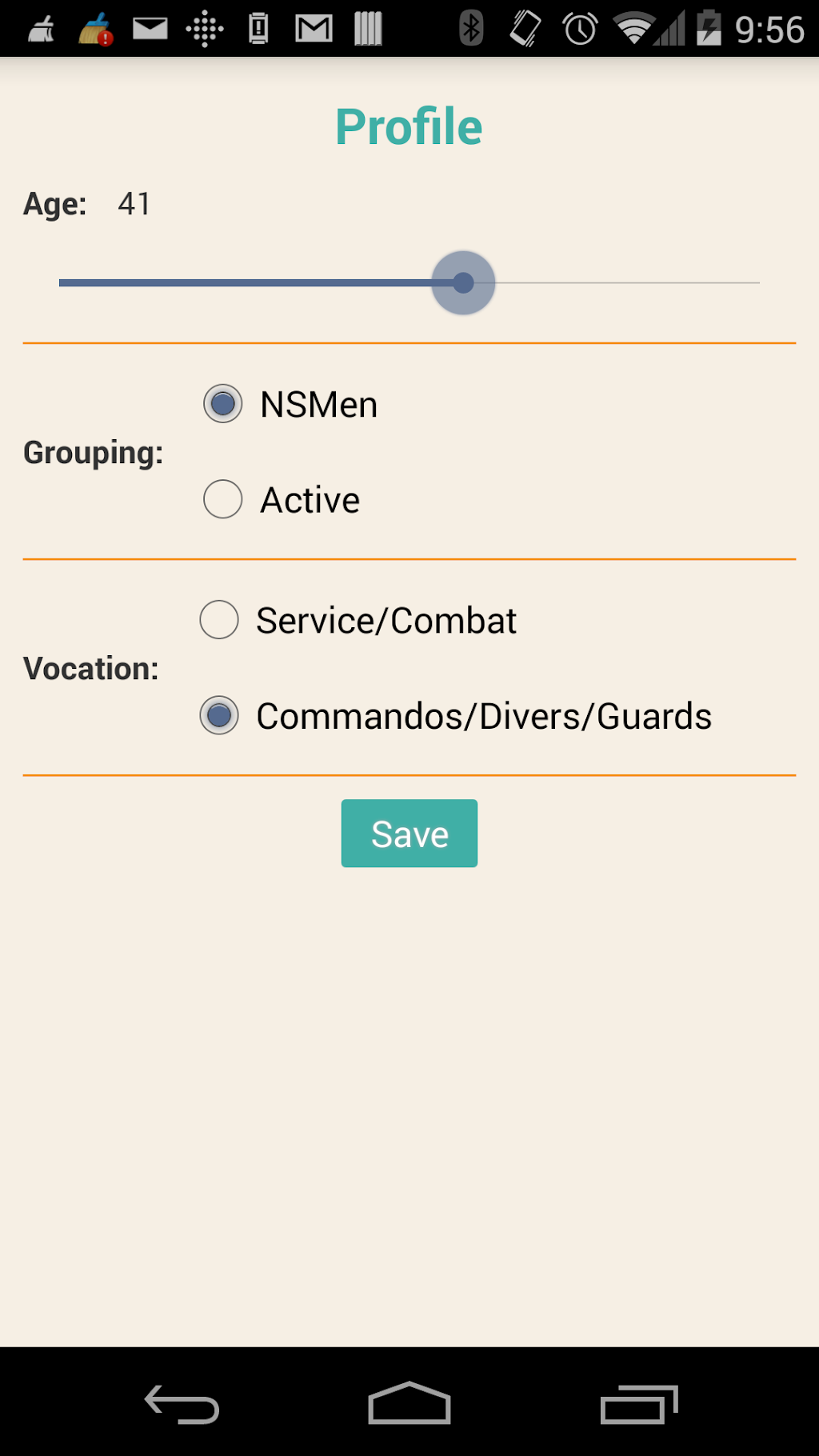The height and width of the screenshot is (1456, 819).
Task: Tap the Wi-Fi signal status icon
Action: tap(633, 29)
